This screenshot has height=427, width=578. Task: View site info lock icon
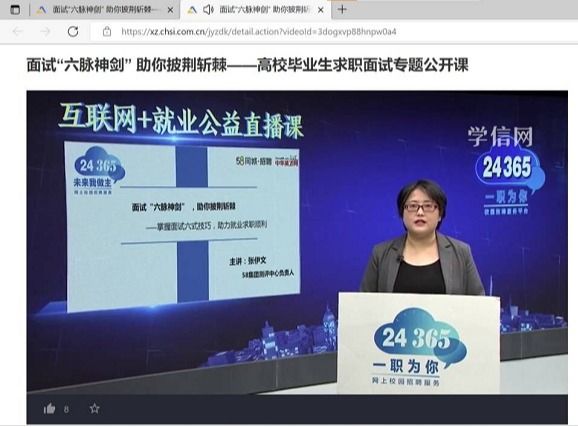coord(107,32)
